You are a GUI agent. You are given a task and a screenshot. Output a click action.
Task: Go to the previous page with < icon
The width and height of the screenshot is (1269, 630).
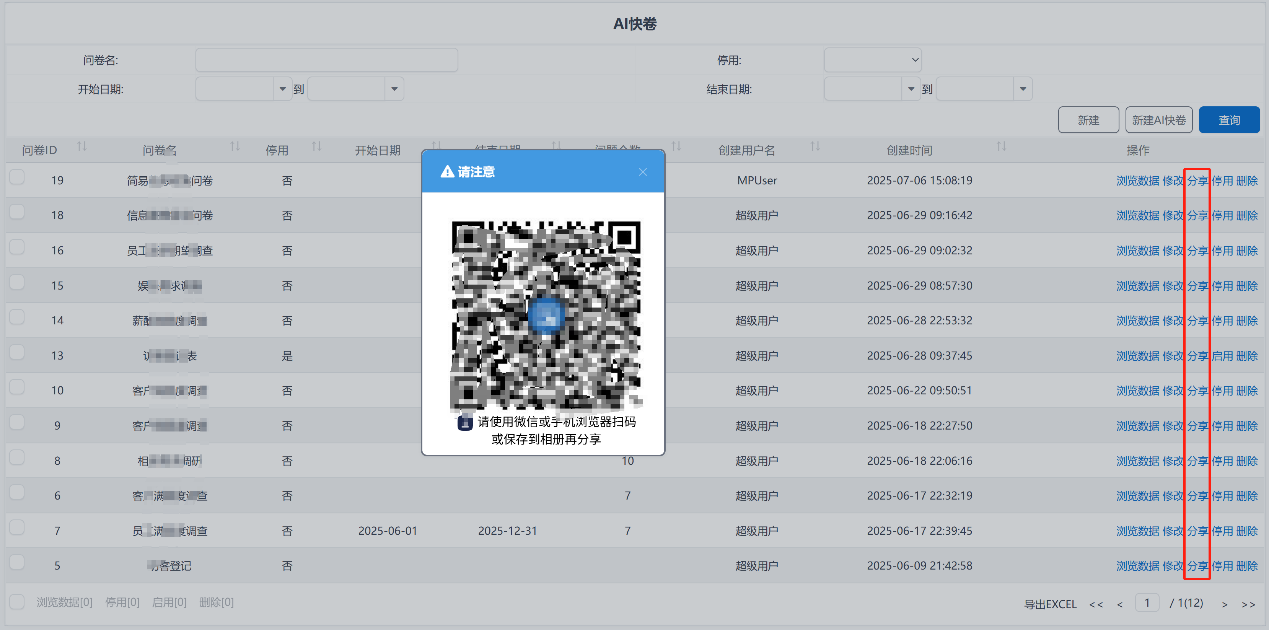[1120, 604]
